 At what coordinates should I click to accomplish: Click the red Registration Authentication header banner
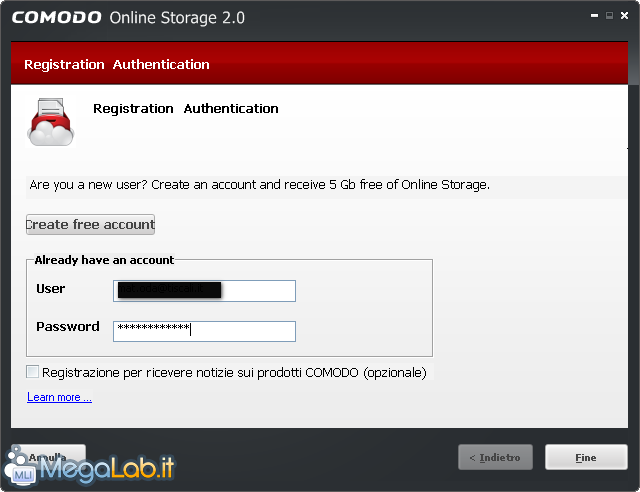click(319, 64)
